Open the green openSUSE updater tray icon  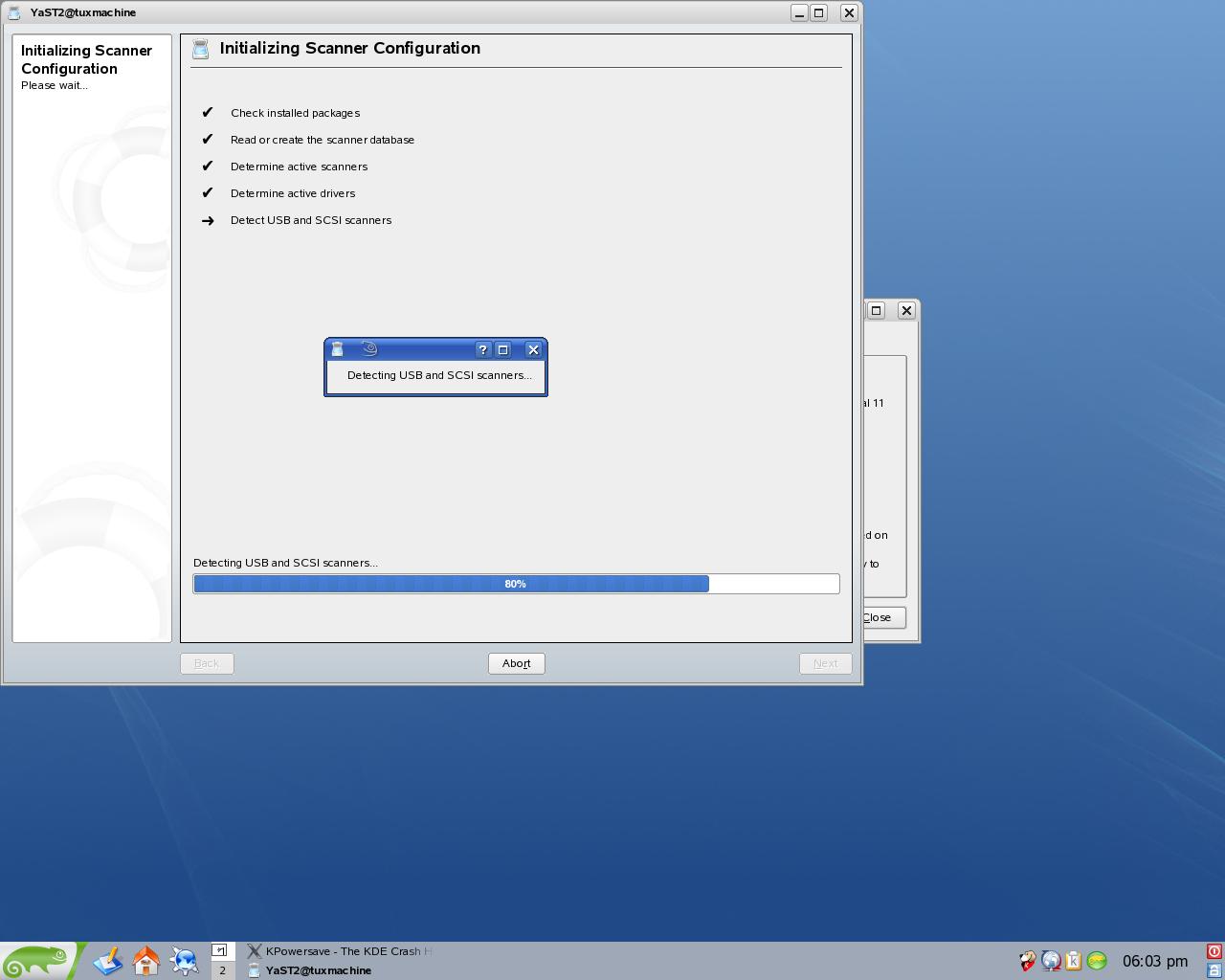pyautogui.click(x=1097, y=961)
